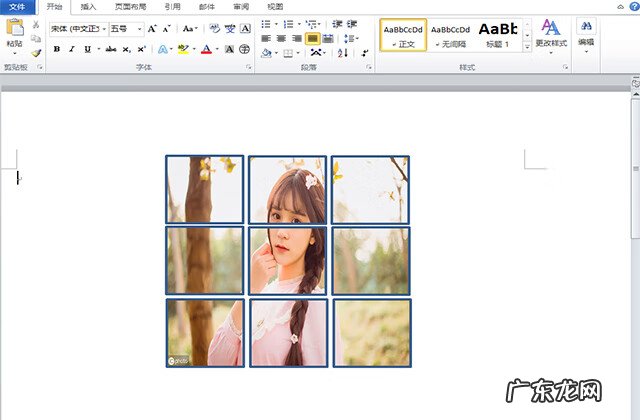Open the Page Layout (页面布局) tab
This screenshot has width=640, height=420.
tap(130, 6)
